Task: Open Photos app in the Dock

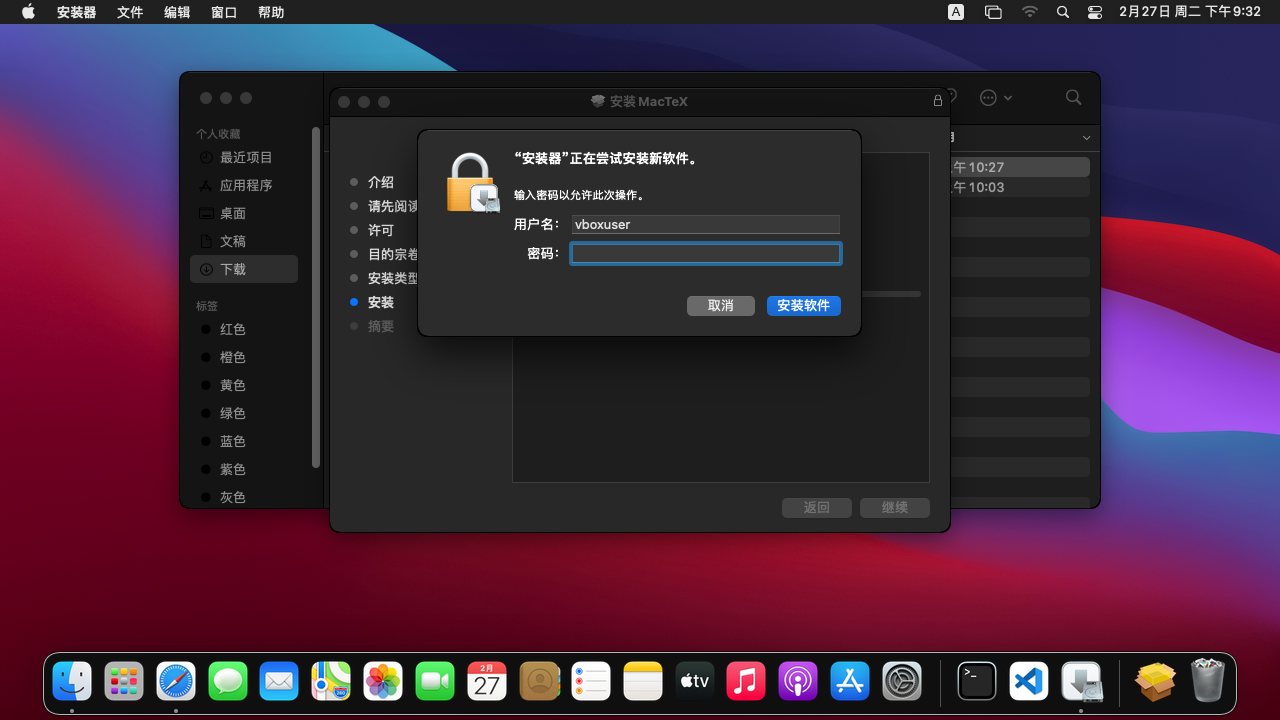Action: 383,682
